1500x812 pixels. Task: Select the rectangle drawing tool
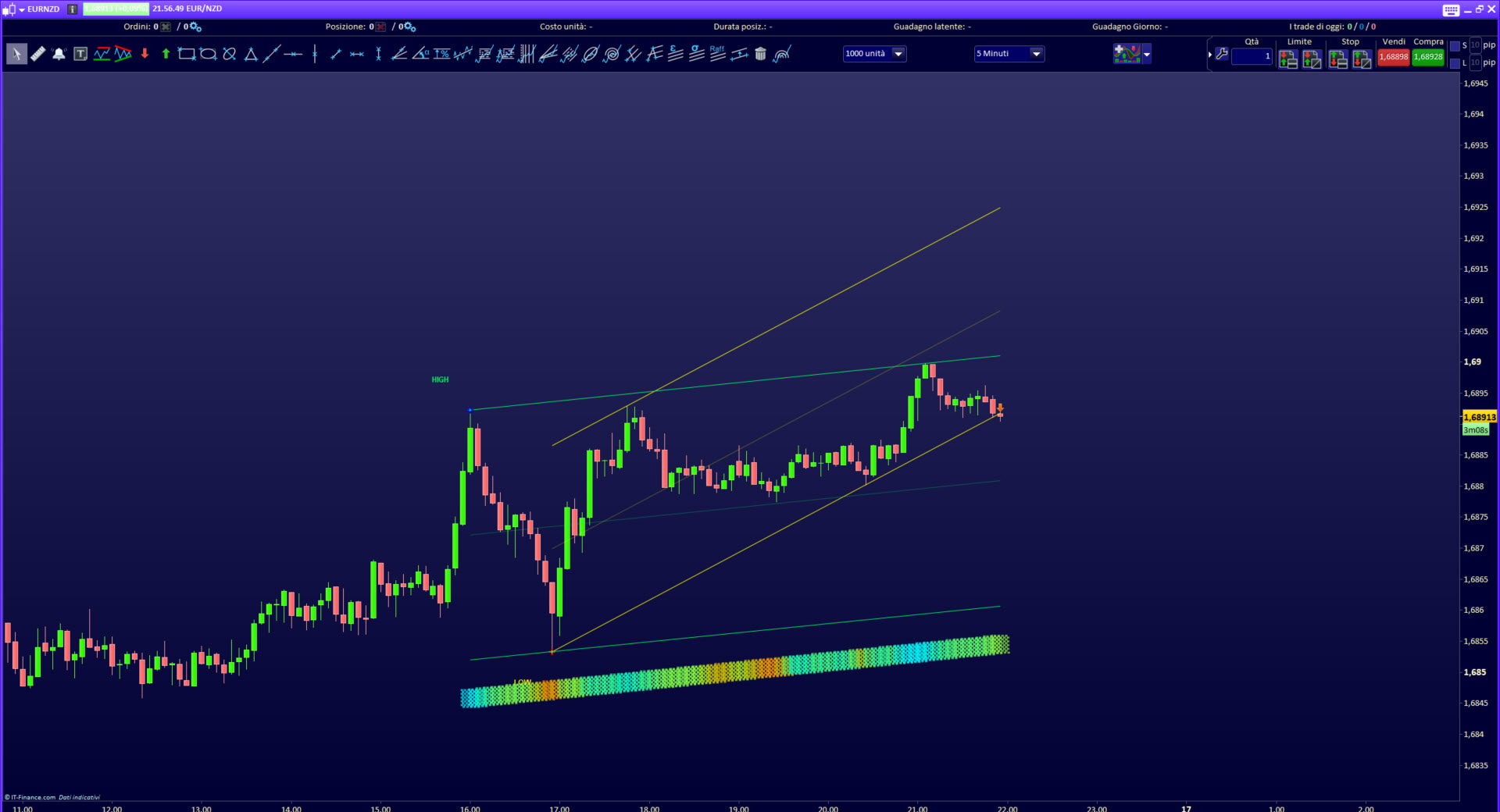click(x=187, y=54)
